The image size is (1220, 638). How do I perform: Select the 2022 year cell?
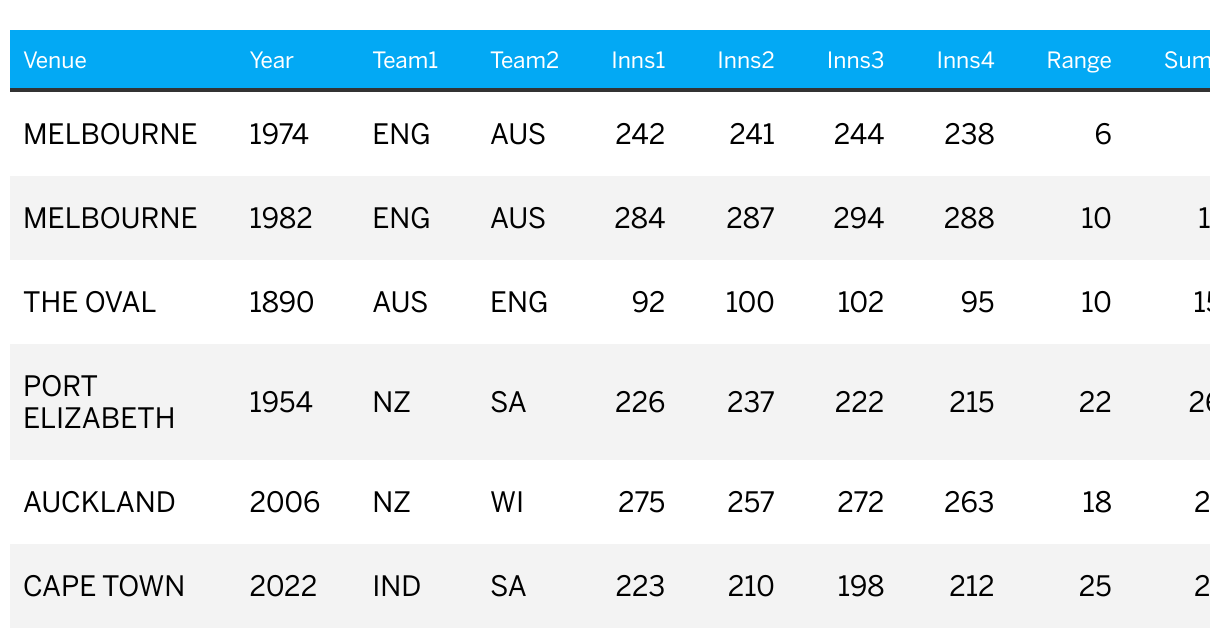pos(283,586)
